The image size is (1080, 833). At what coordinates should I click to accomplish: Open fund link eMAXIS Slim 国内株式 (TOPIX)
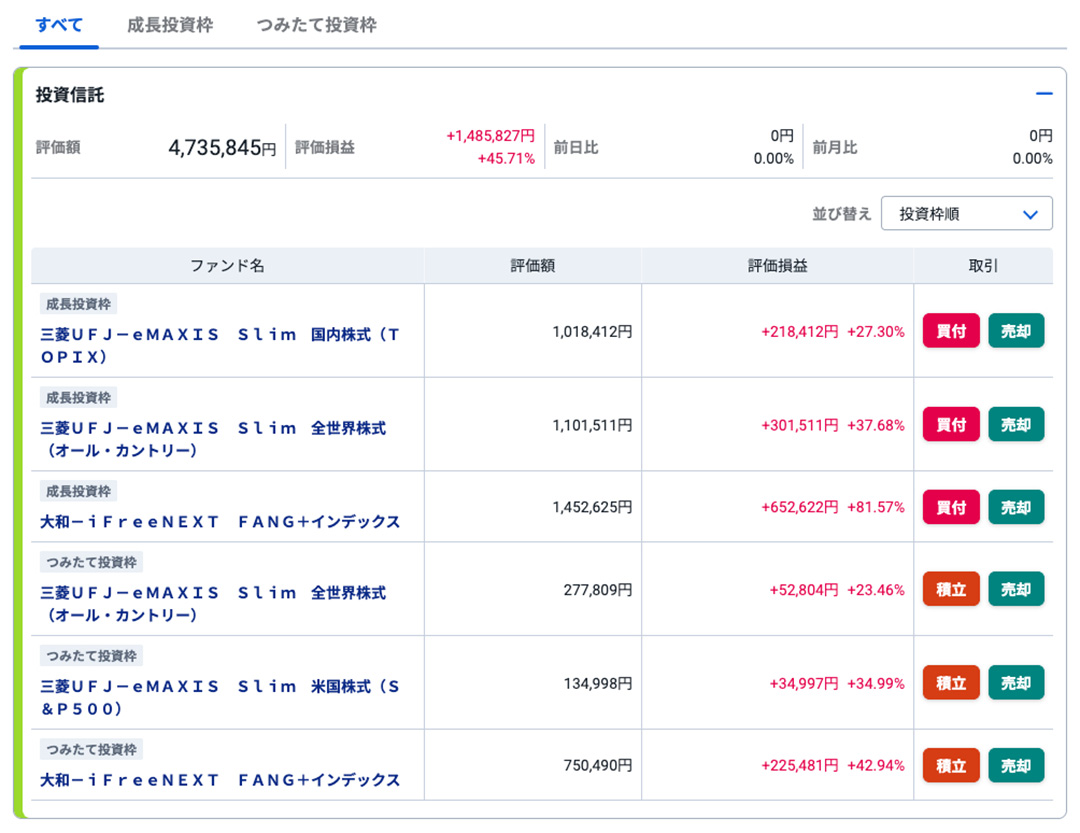[220, 346]
